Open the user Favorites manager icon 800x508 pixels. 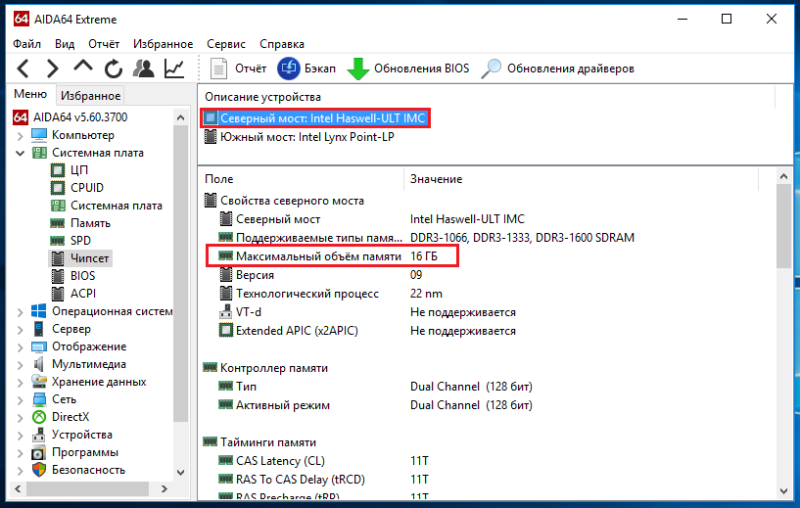[x=143, y=69]
